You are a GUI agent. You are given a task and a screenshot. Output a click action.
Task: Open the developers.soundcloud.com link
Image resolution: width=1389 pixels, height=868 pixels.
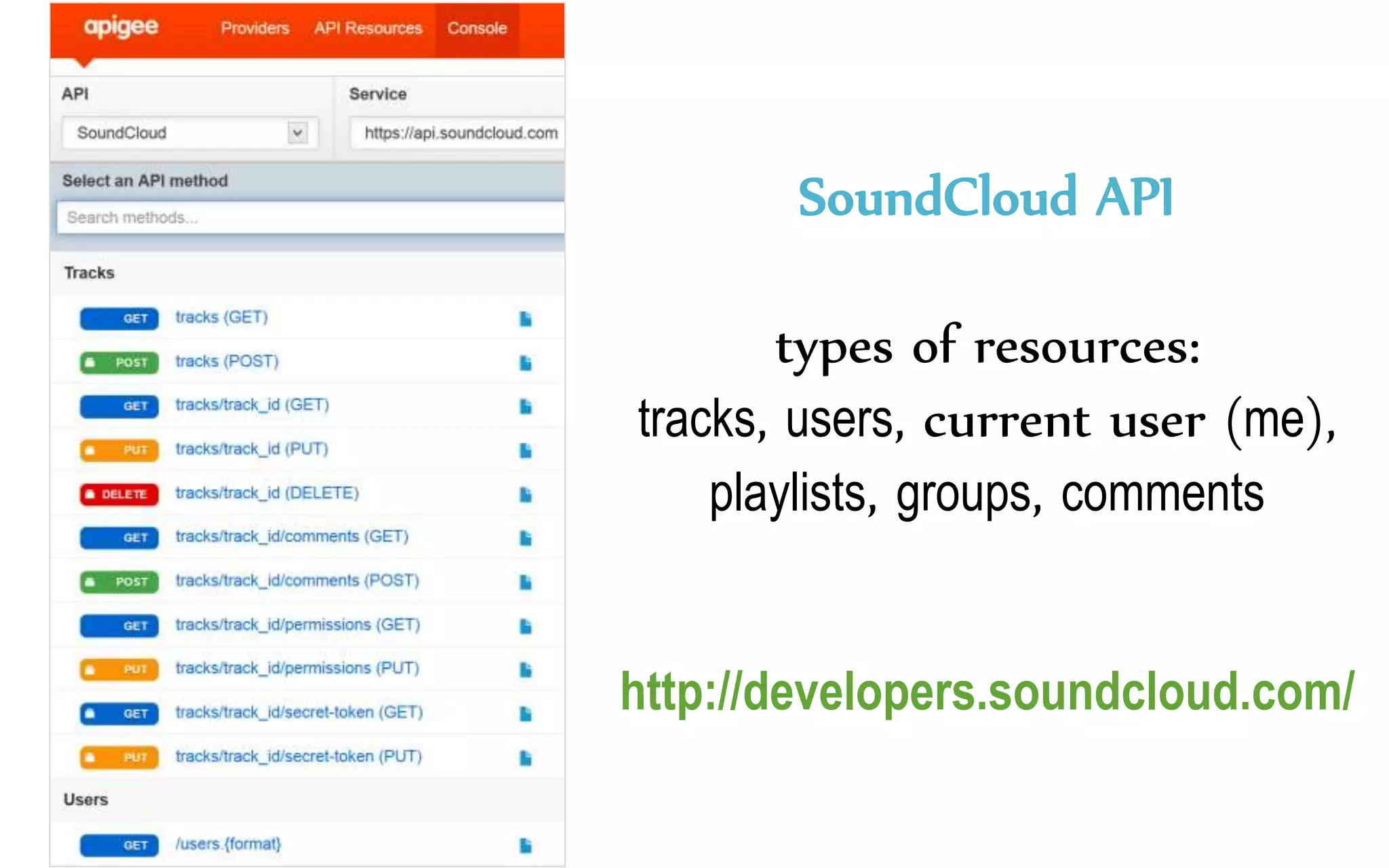987,692
